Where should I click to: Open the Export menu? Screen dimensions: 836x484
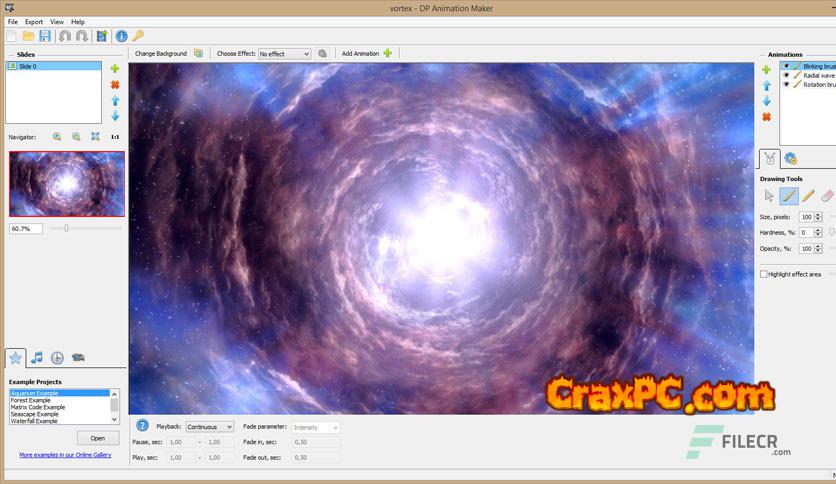click(x=34, y=21)
